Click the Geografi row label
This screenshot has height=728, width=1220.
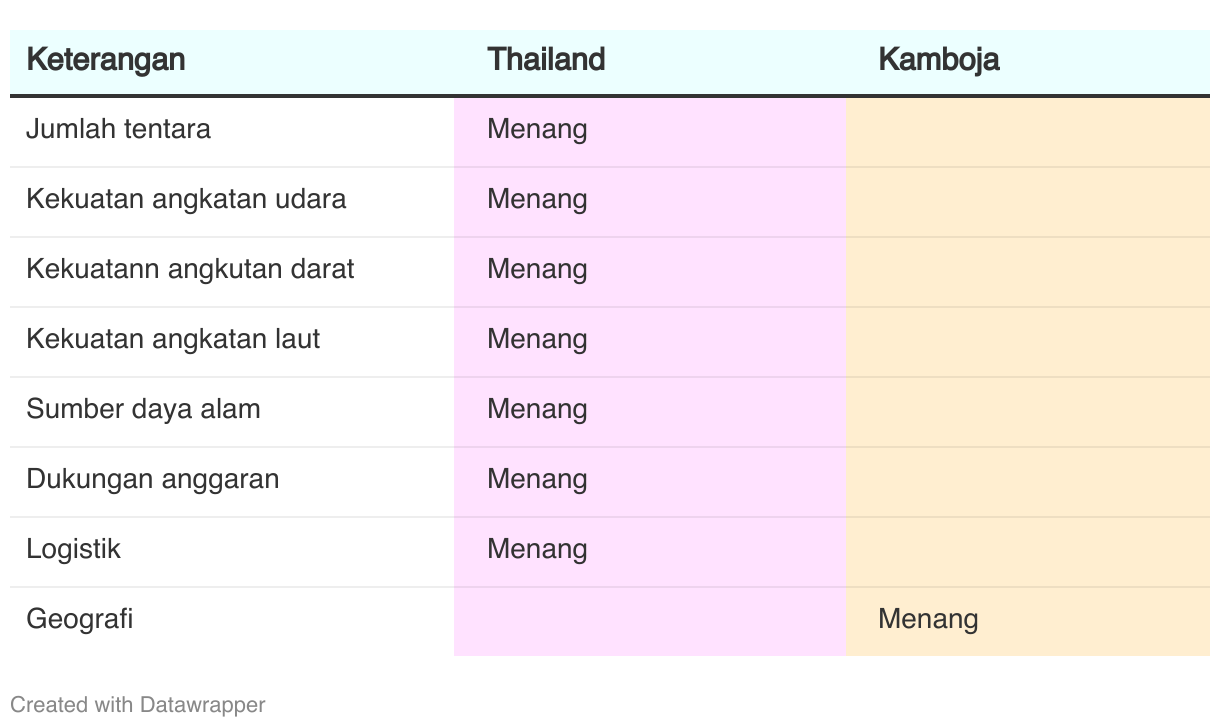tap(80, 619)
